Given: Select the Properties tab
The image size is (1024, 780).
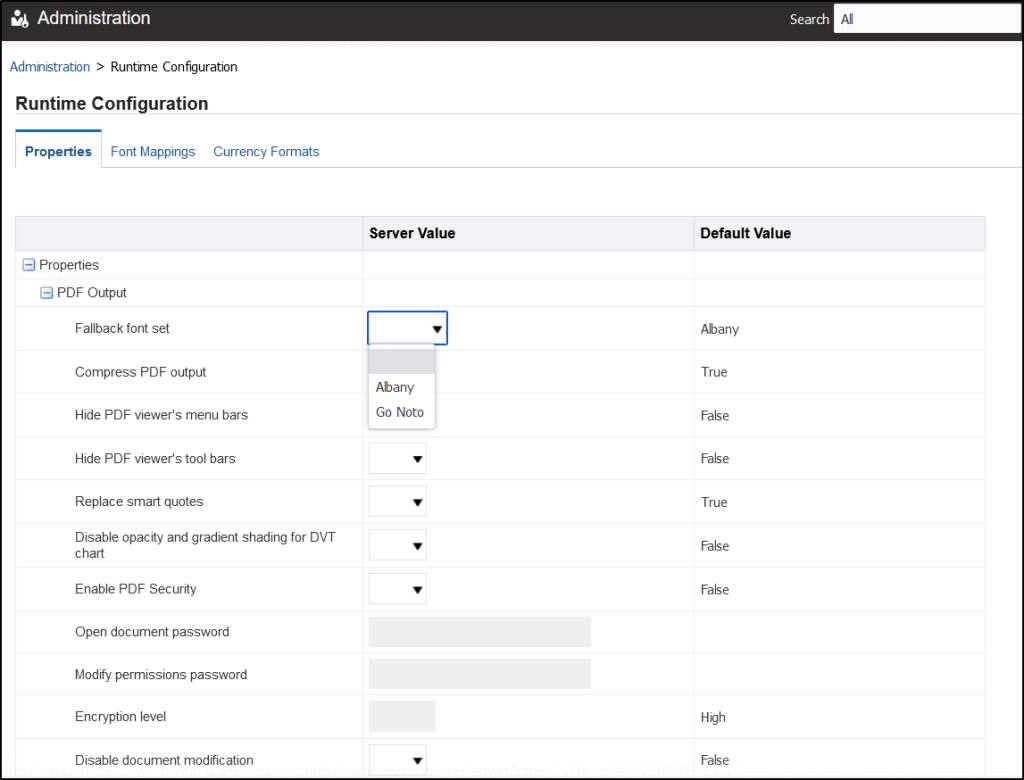Looking at the screenshot, I should [x=58, y=152].
